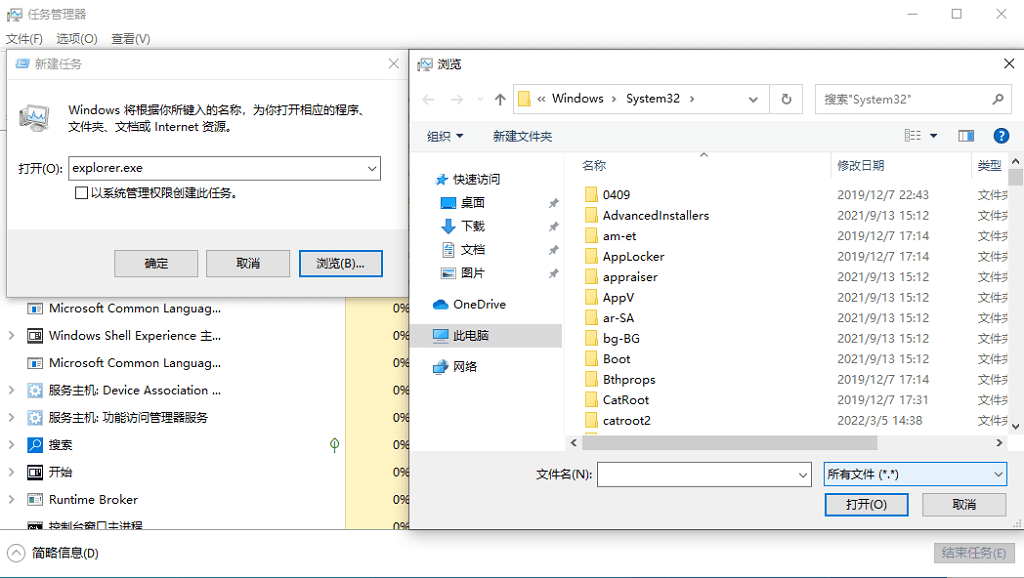Enable create task with administrator privileges checkbox
The image size is (1024, 578).
pos(81,193)
